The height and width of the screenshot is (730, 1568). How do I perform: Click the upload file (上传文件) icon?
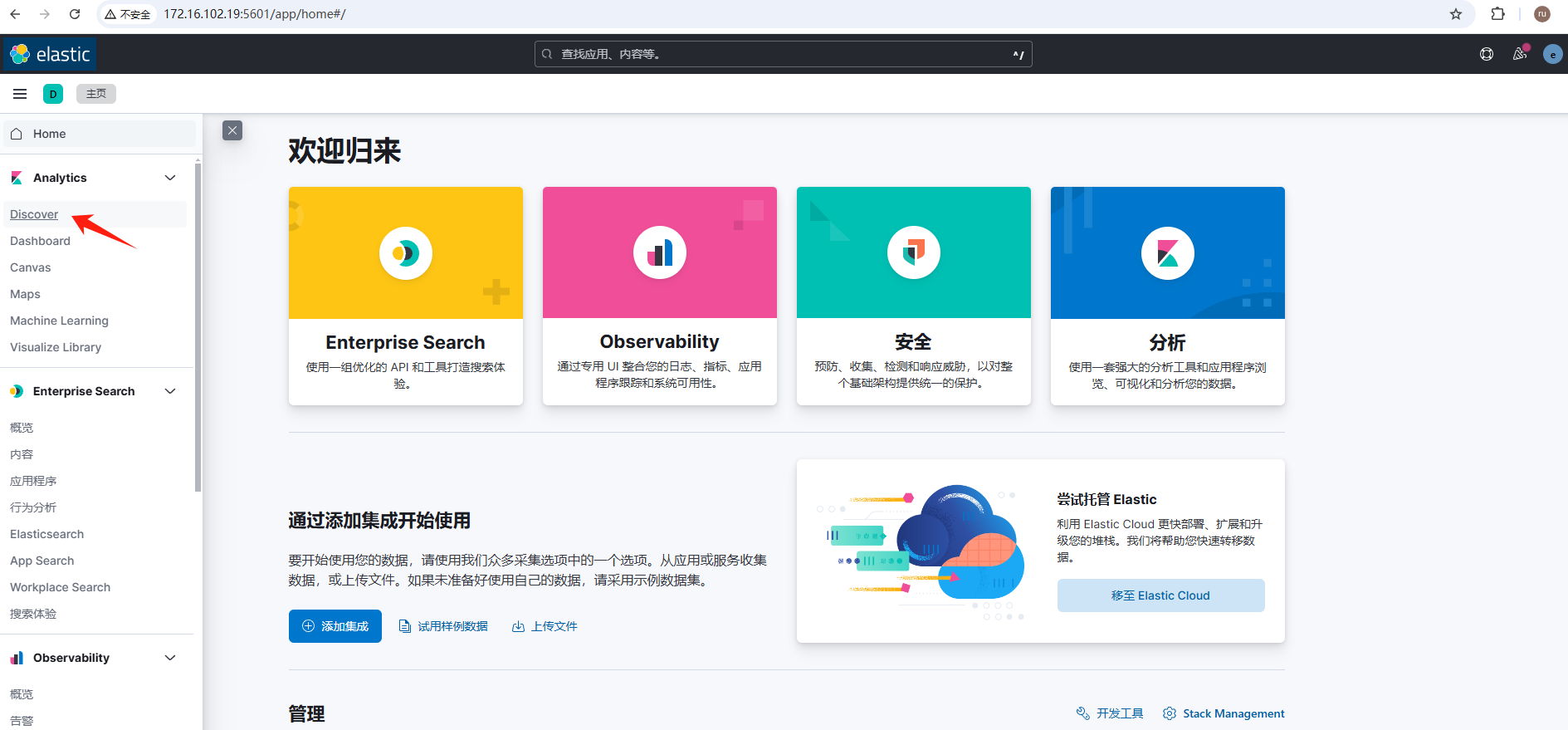point(518,626)
